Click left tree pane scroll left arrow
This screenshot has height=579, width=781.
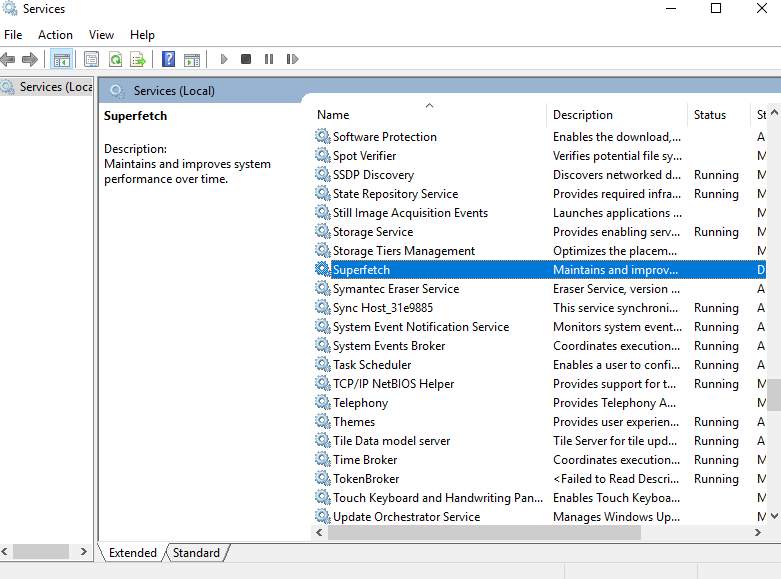pos(4,551)
